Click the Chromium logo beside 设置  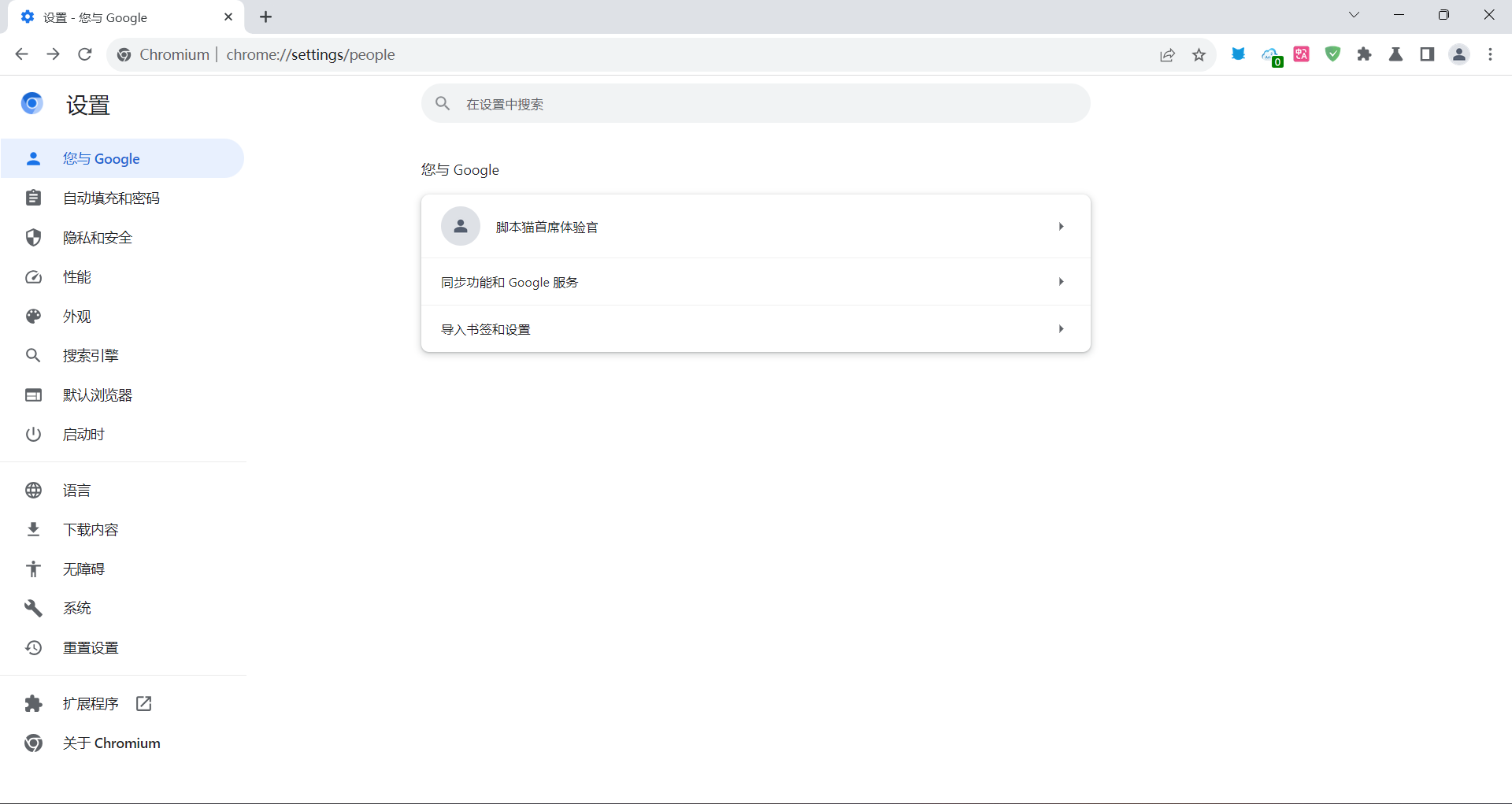[x=32, y=103]
